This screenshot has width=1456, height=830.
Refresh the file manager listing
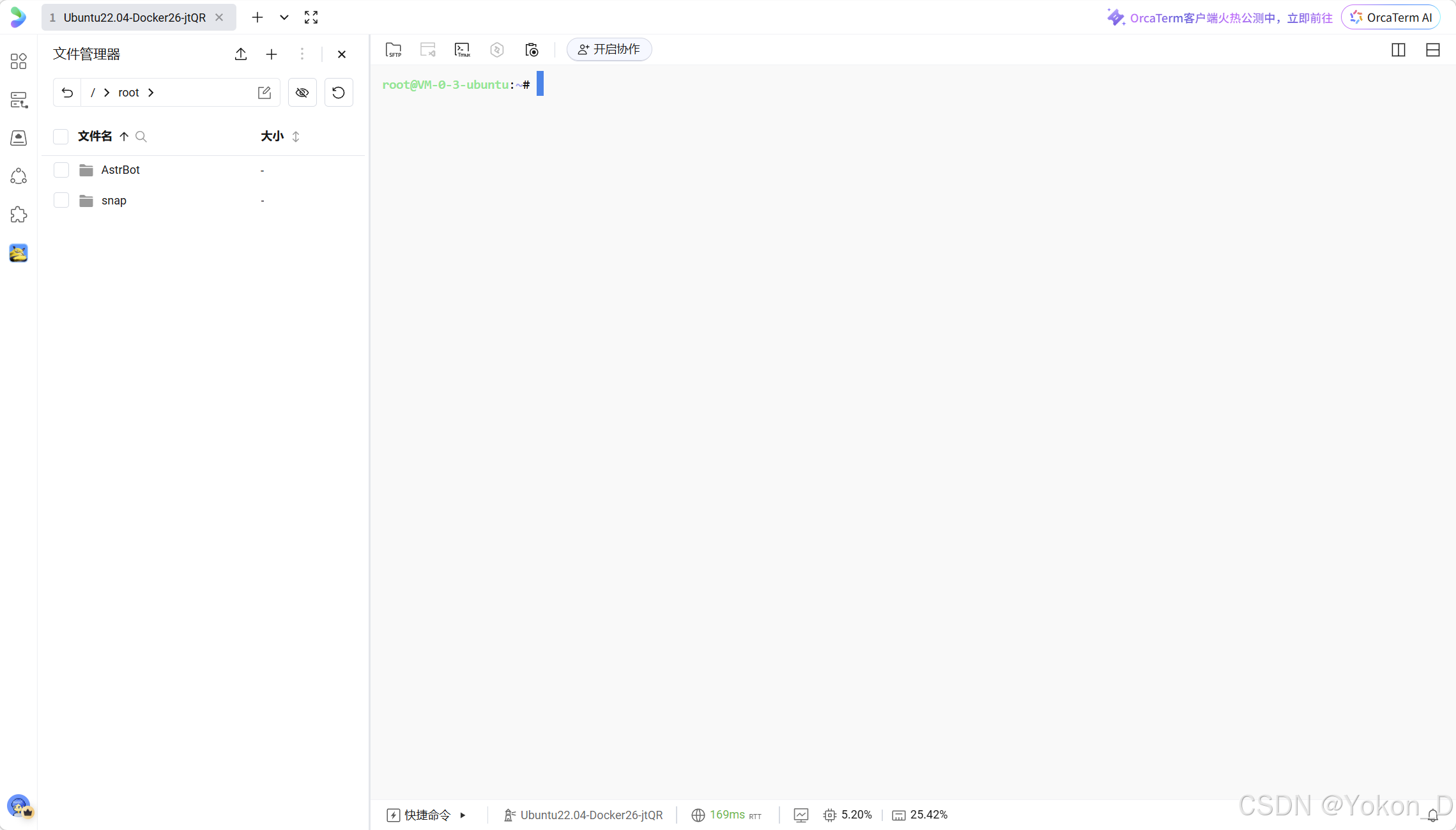339,93
